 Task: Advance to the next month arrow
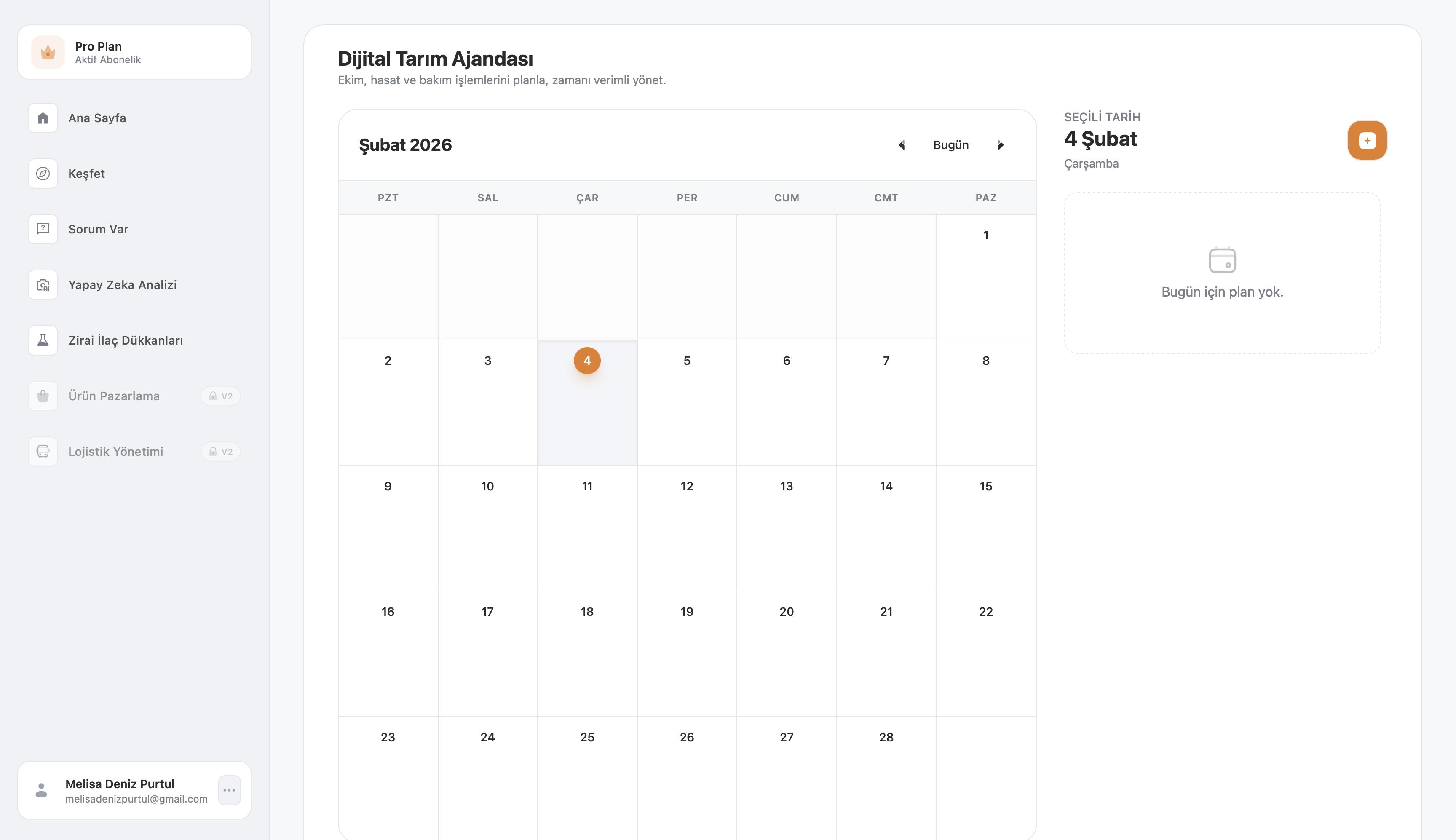[x=1001, y=145]
